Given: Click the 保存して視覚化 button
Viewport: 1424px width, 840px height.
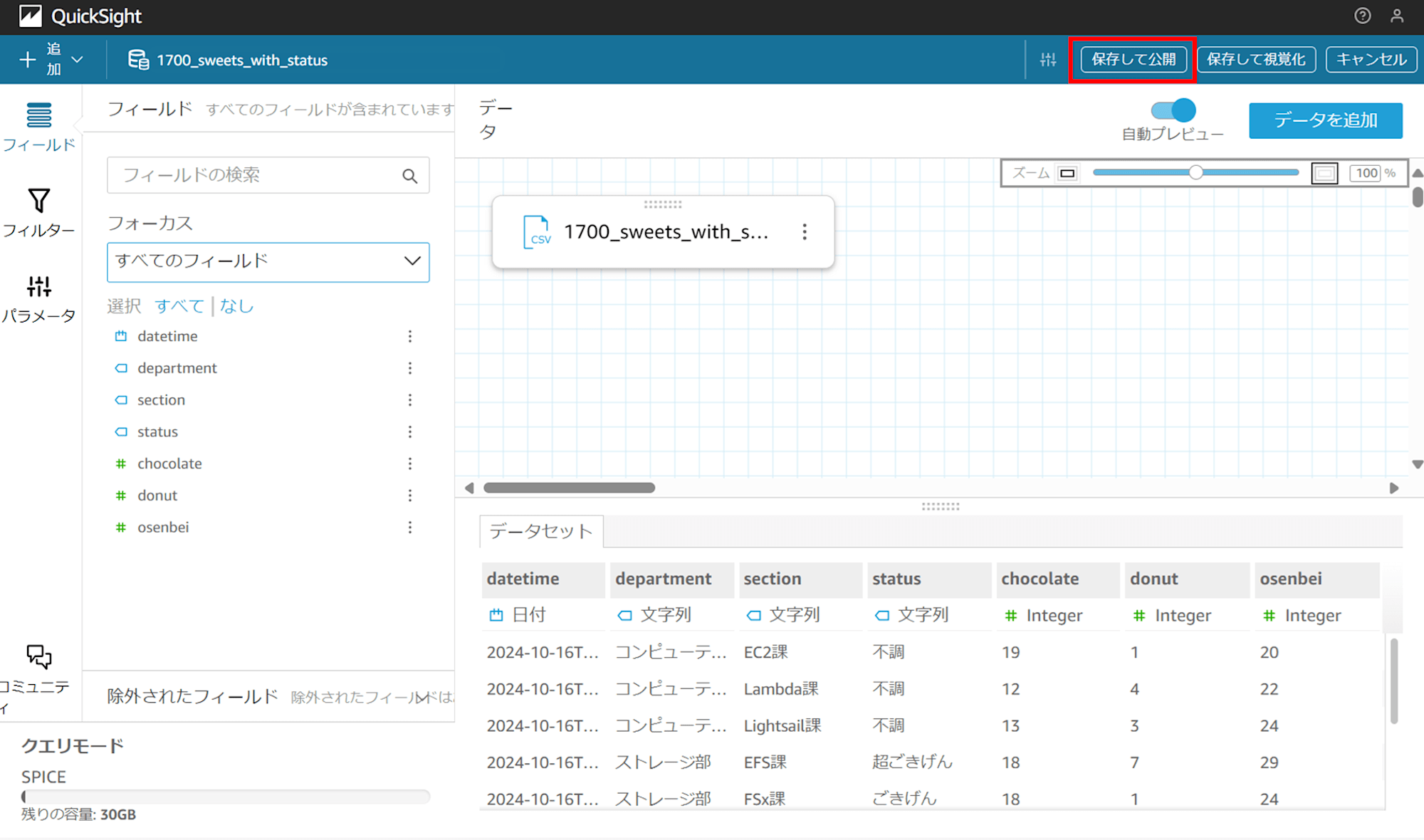Looking at the screenshot, I should 1256,59.
